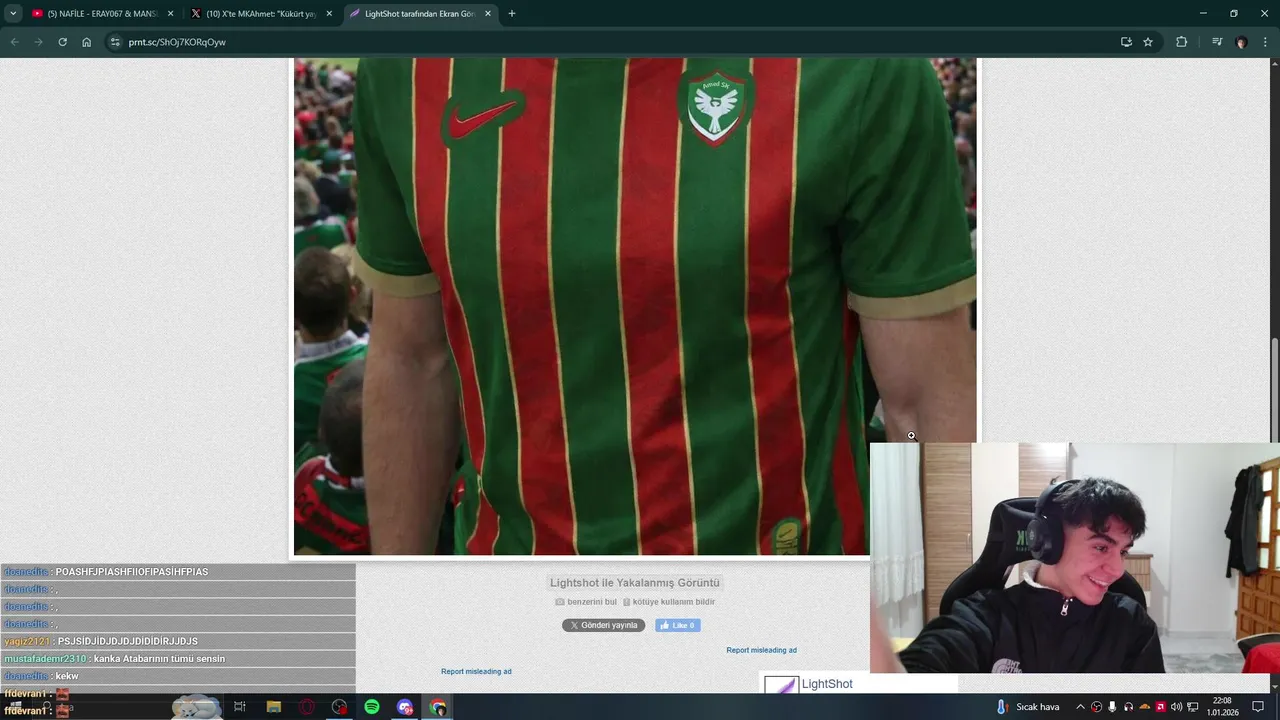This screenshot has height=720, width=1280.
Task: Click the kekw chat message
Action: pos(67,676)
